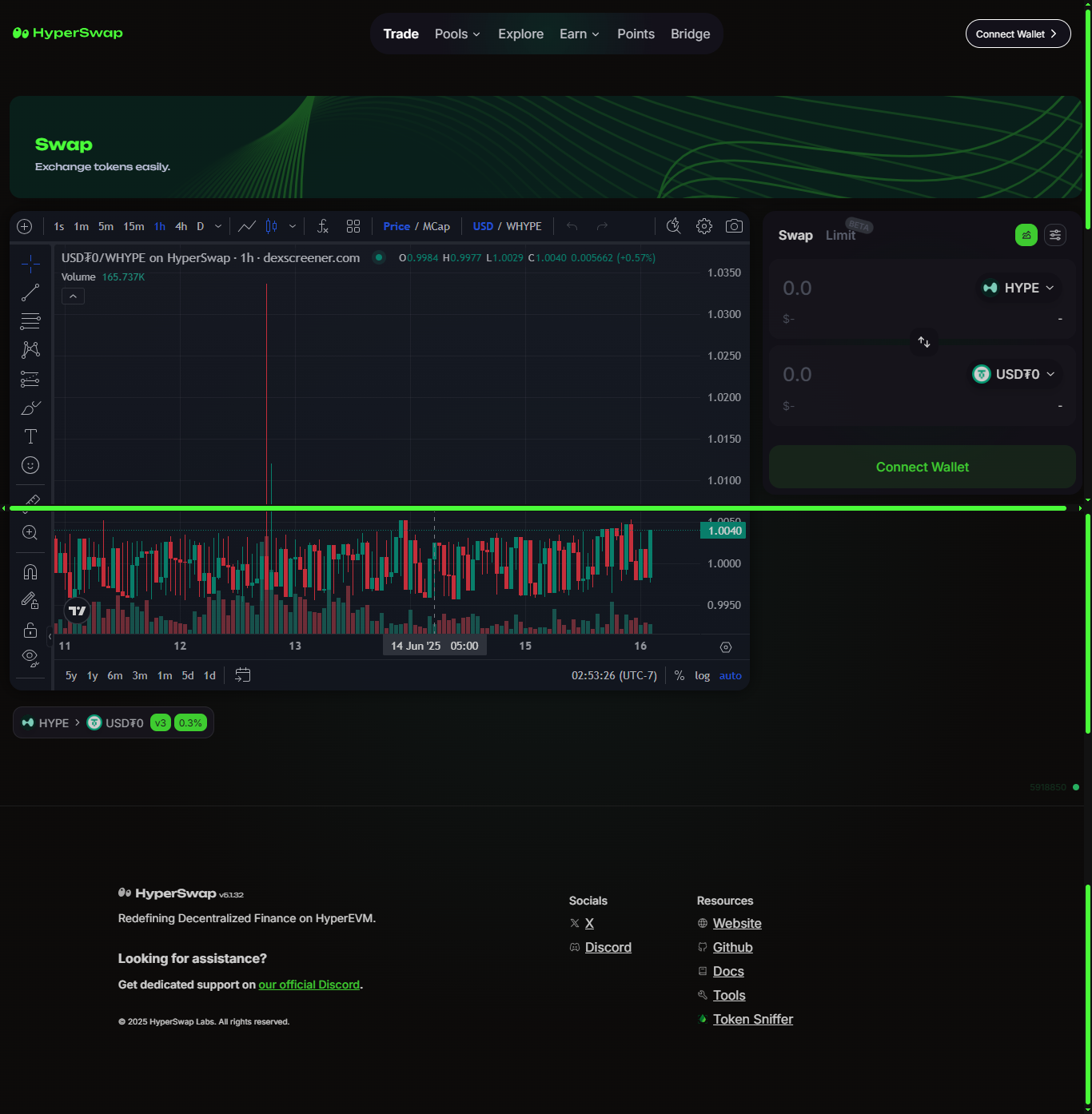Viewport: 1092px width, 1114px height.
Task: Select the pattern drawing tool
Action: tap(30, 350)
